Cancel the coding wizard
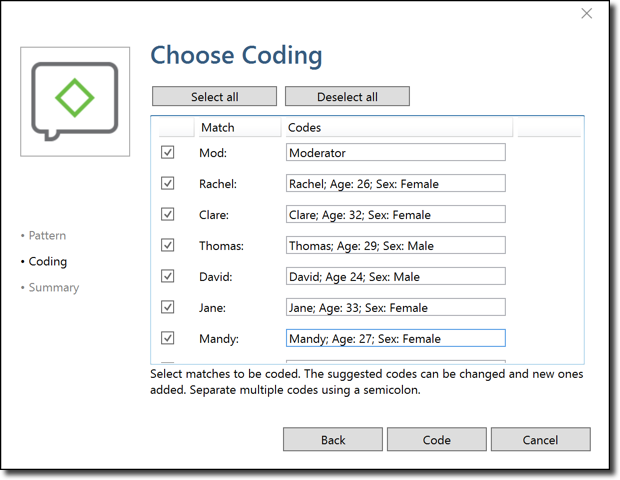620x480 pixels. point(540,440)
